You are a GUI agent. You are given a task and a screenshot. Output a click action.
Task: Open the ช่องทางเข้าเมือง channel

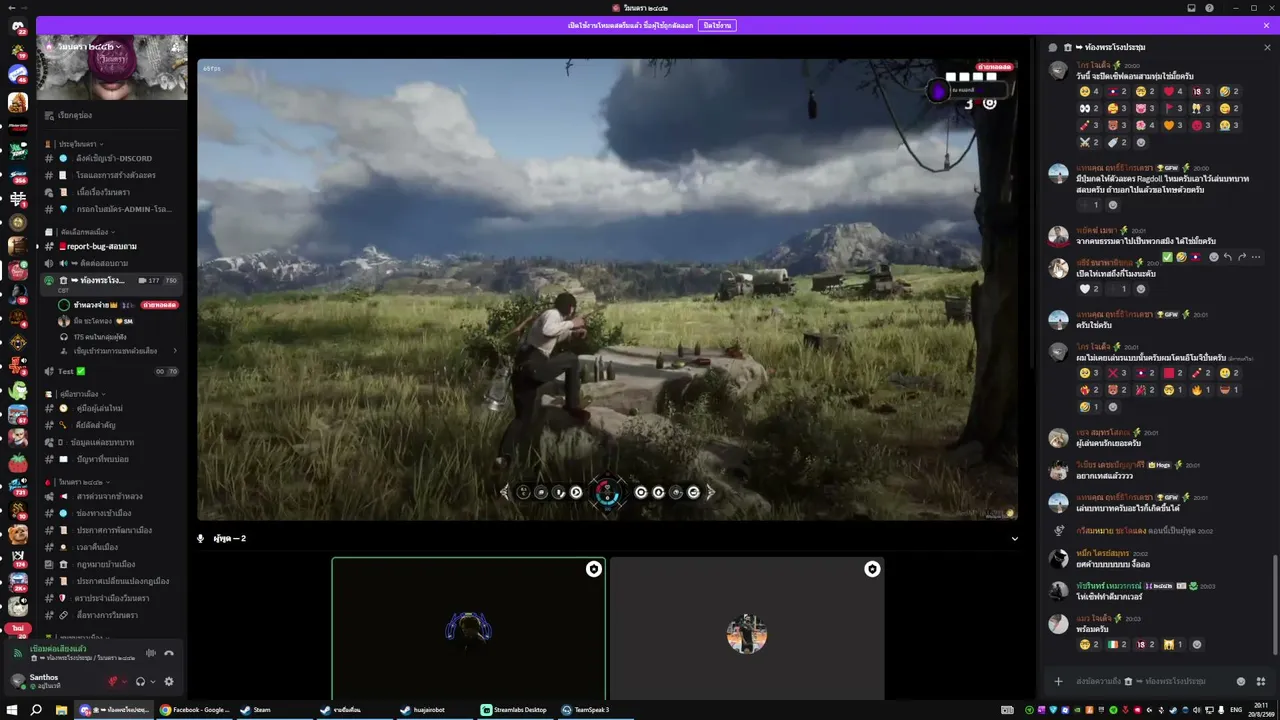coord(112,513)
